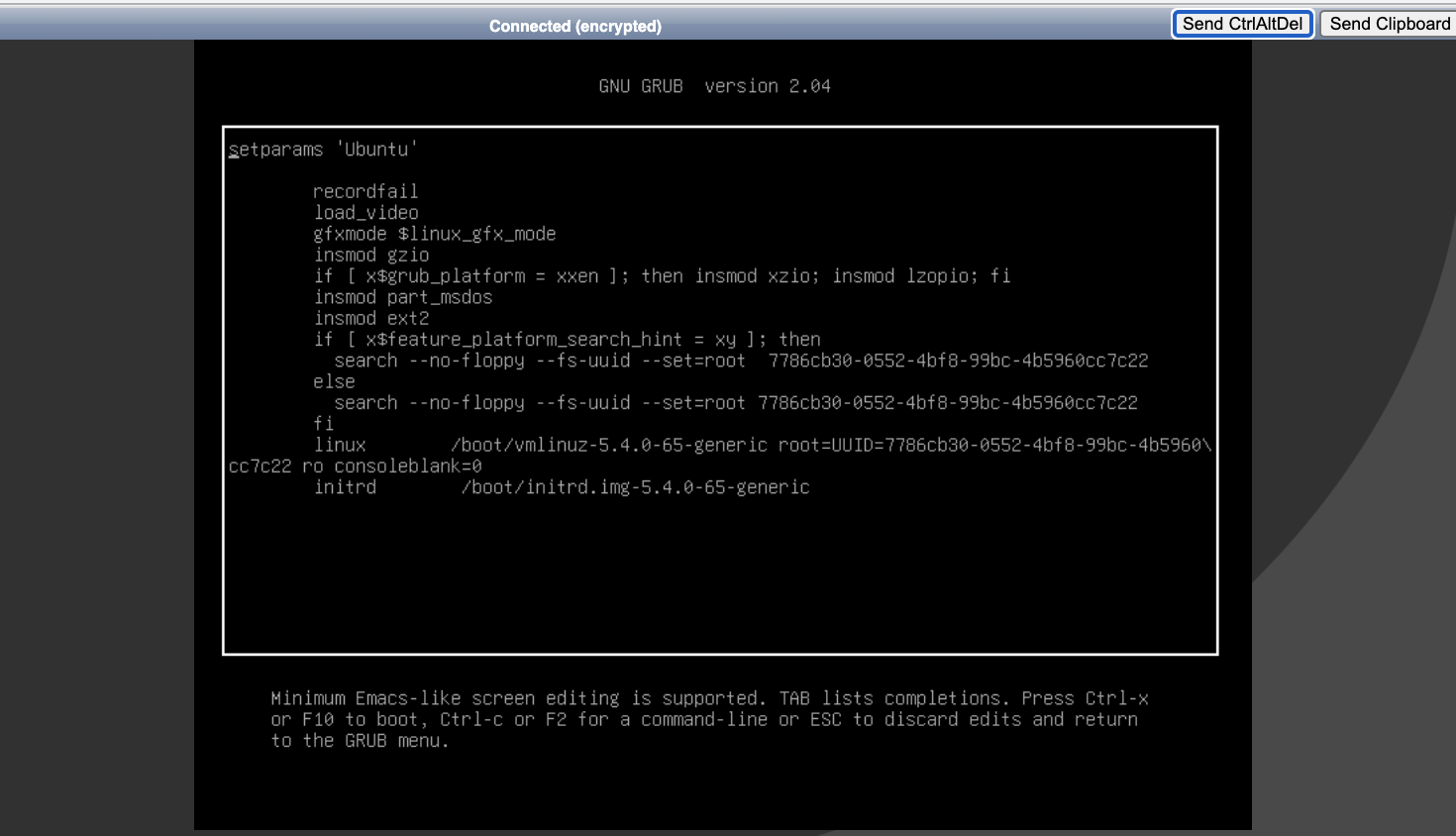The height and width of the screenshot is (836, 1456).
Task: Click the "root=UUID=" kernel parameter
Action: point(831,446)
